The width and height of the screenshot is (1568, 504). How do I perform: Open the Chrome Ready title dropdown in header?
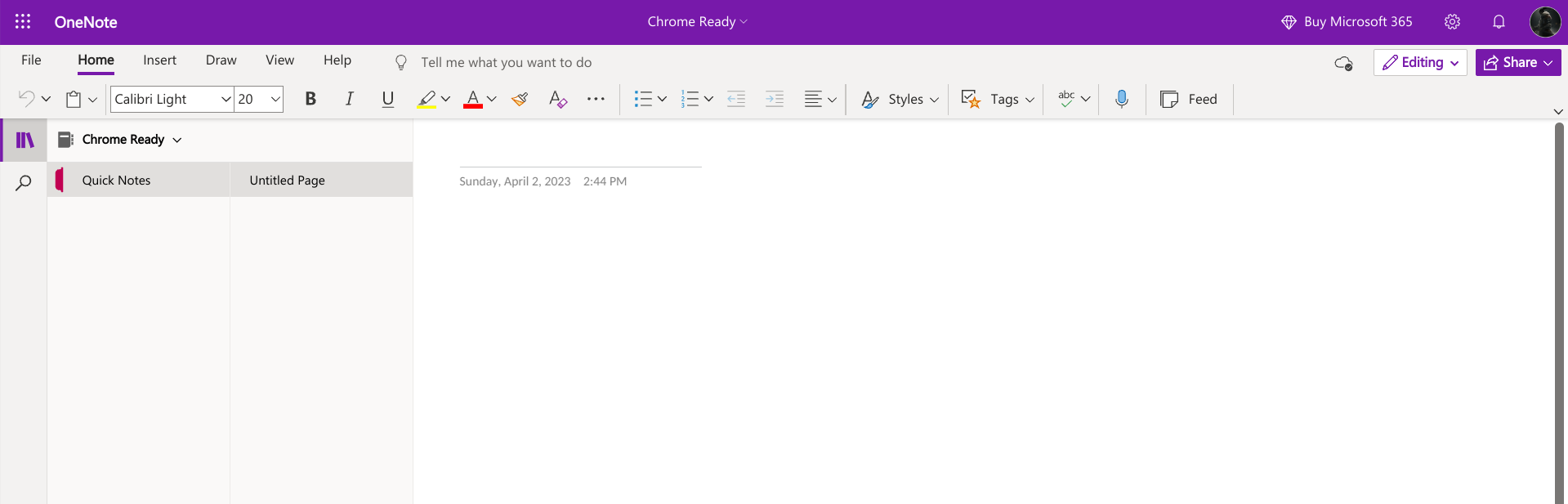point(698,22)
